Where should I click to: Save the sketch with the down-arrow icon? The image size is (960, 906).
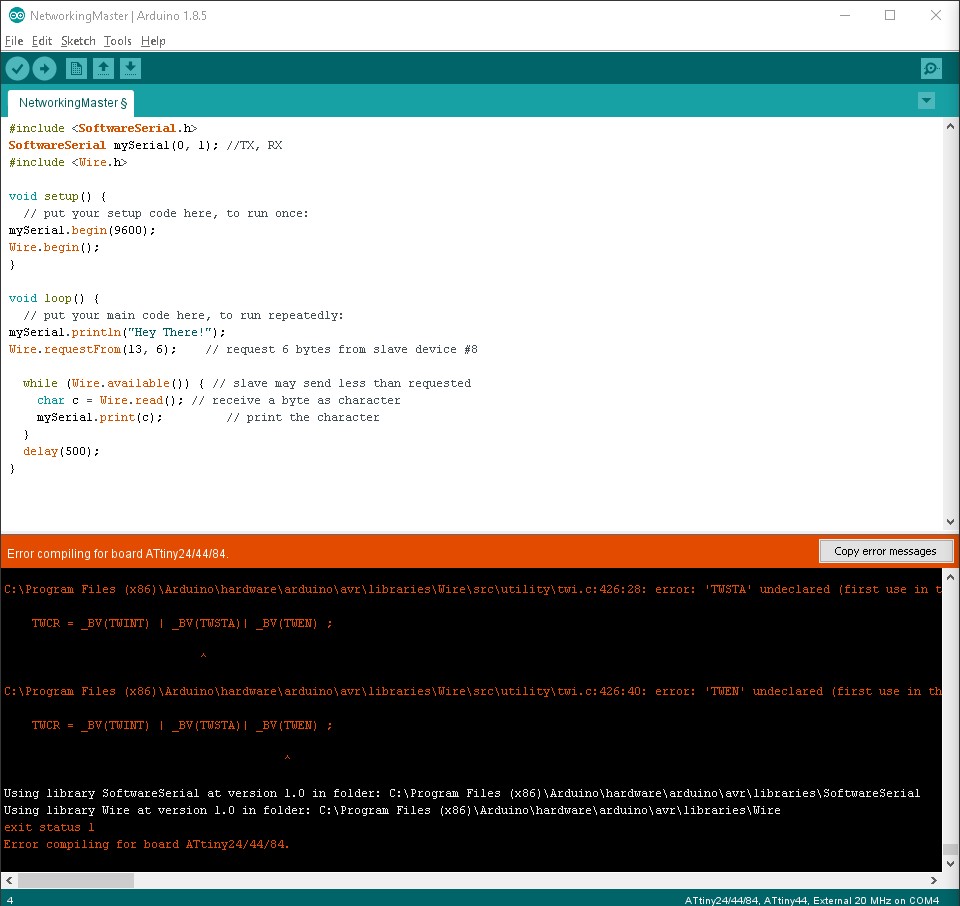coord(130,69)
